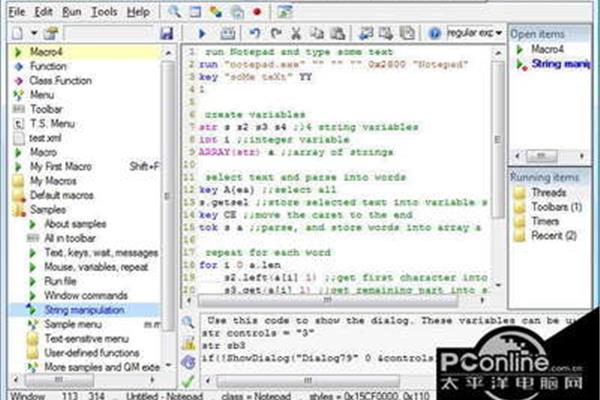Click the magnifier icon beside the output pane
The height and width of the screenshot is (400, 600).
pos(188,322)
